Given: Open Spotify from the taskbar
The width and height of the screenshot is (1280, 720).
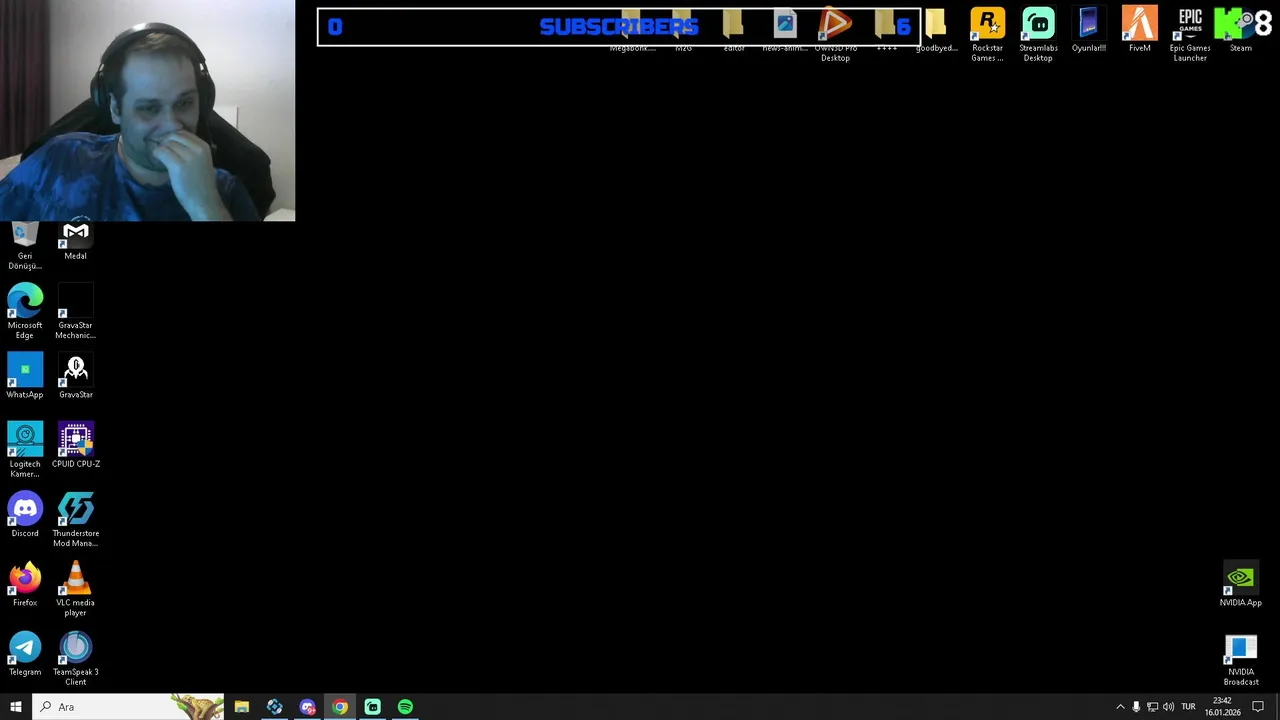Looking at the screenshot, I should [x=405, y=707].
